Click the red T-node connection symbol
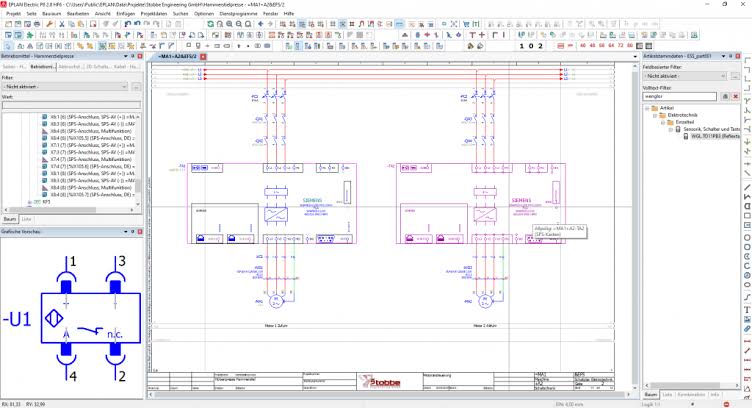The image size is (752, 408). [x=472, y=35]
